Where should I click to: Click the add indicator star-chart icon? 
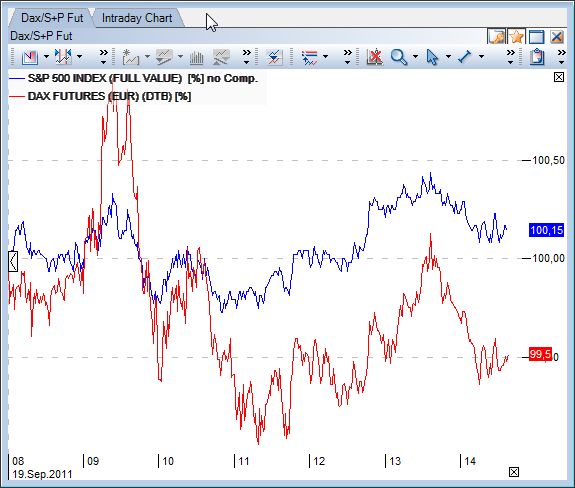coord(130,57)
